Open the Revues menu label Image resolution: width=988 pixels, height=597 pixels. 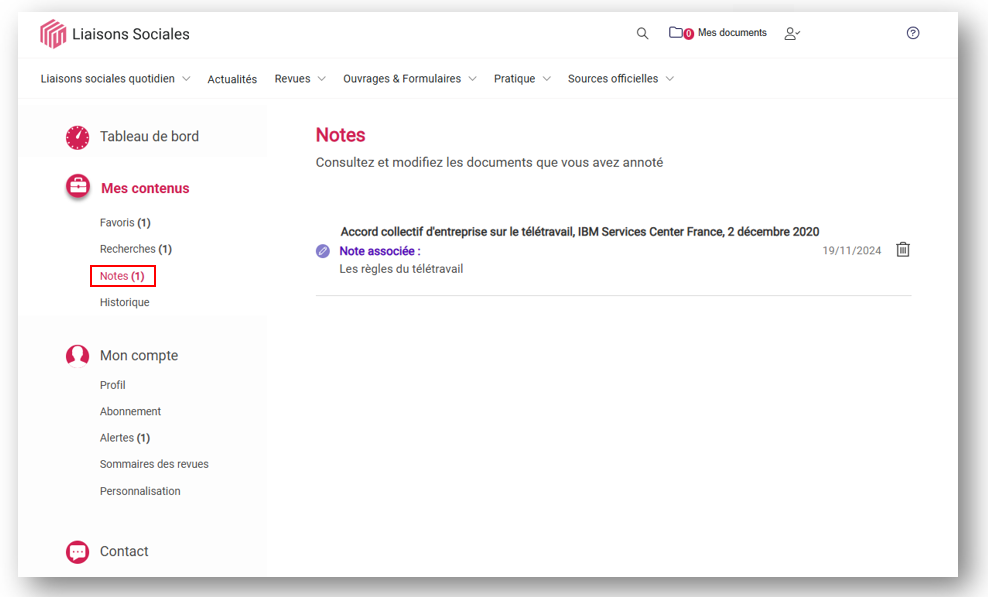coord(292,79)
